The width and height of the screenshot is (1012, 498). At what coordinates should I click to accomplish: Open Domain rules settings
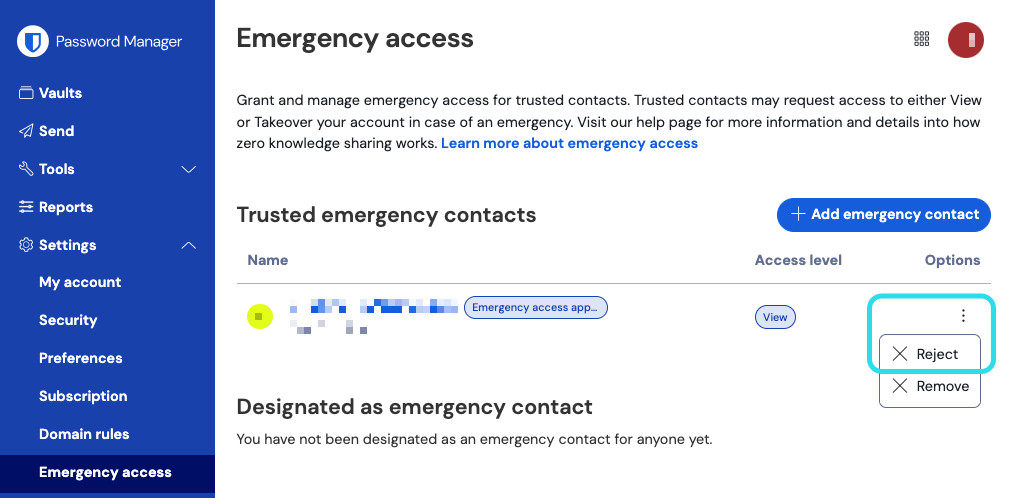84,434
